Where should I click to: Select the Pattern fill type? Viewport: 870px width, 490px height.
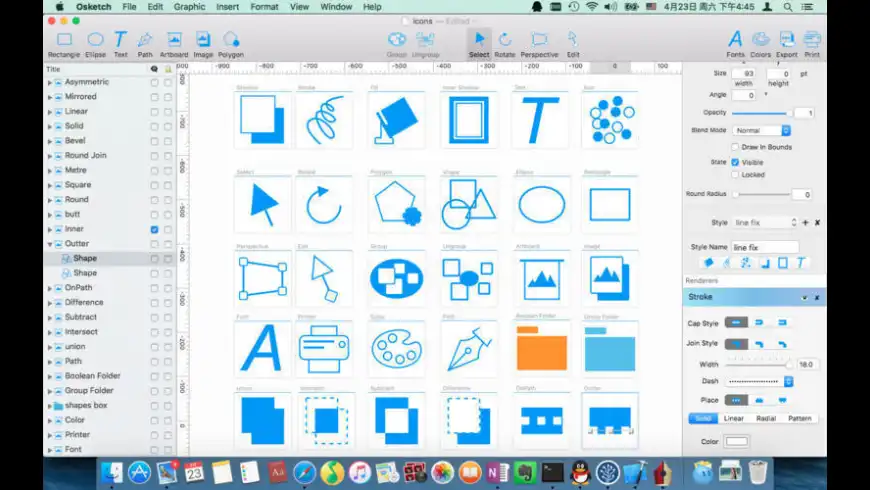[800, 418]
